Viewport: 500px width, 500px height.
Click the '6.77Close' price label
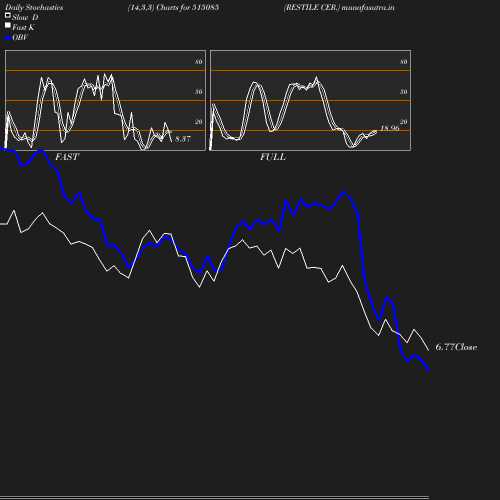456,347
